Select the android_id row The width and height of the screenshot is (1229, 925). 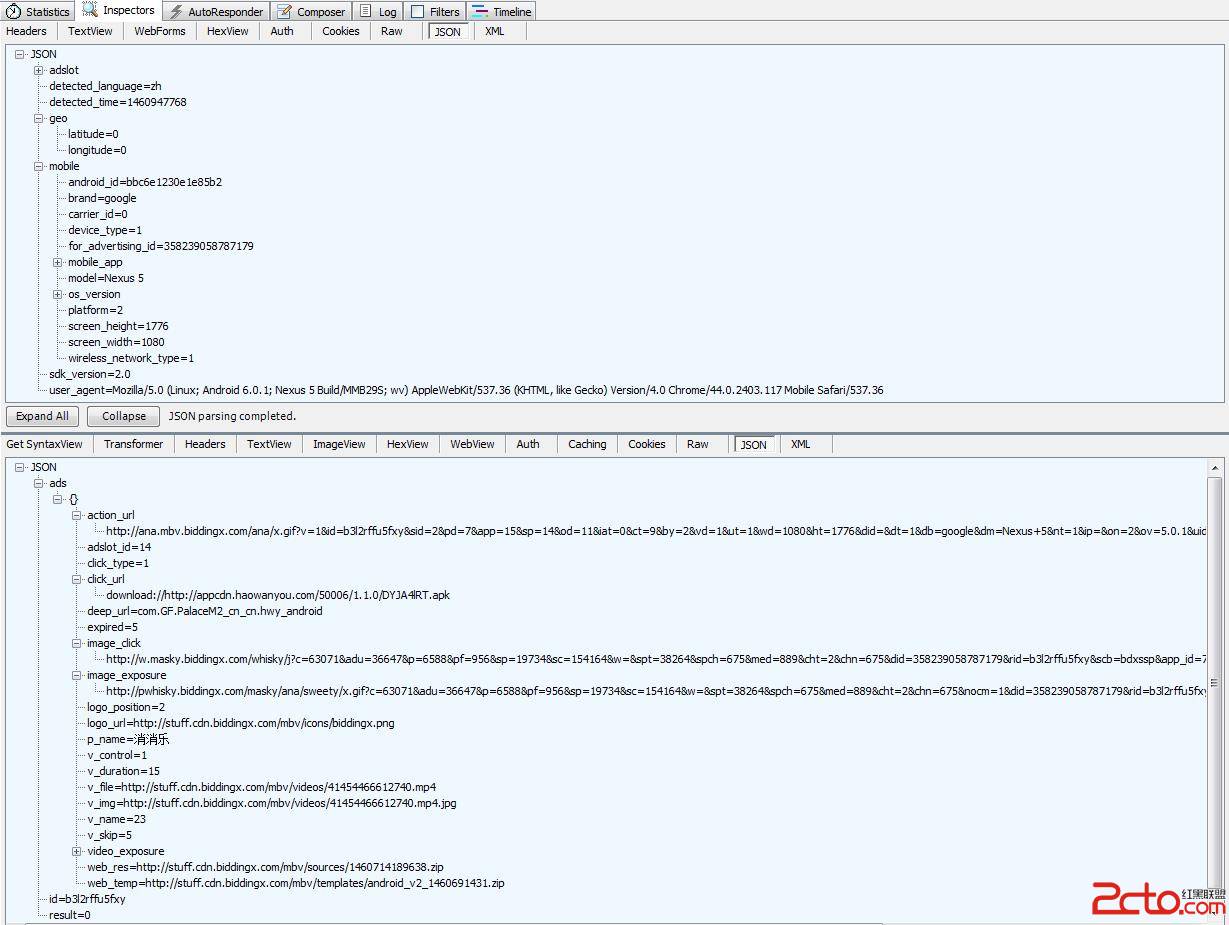145,182
